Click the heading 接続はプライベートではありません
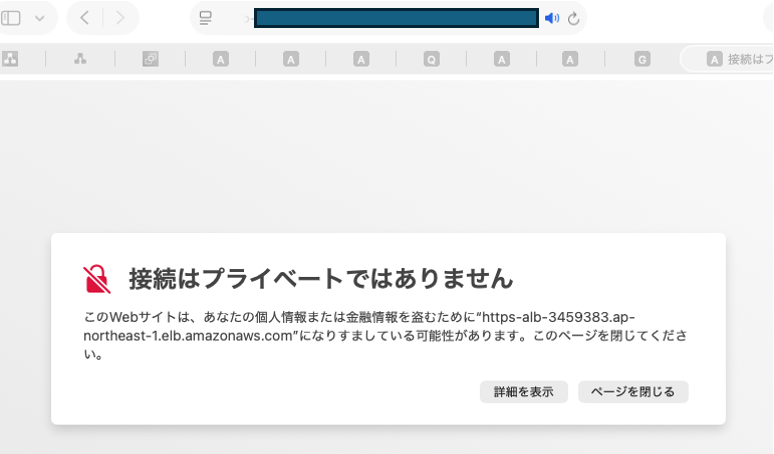Viewport: 774px width, 454px height. (x=321, y=279)
